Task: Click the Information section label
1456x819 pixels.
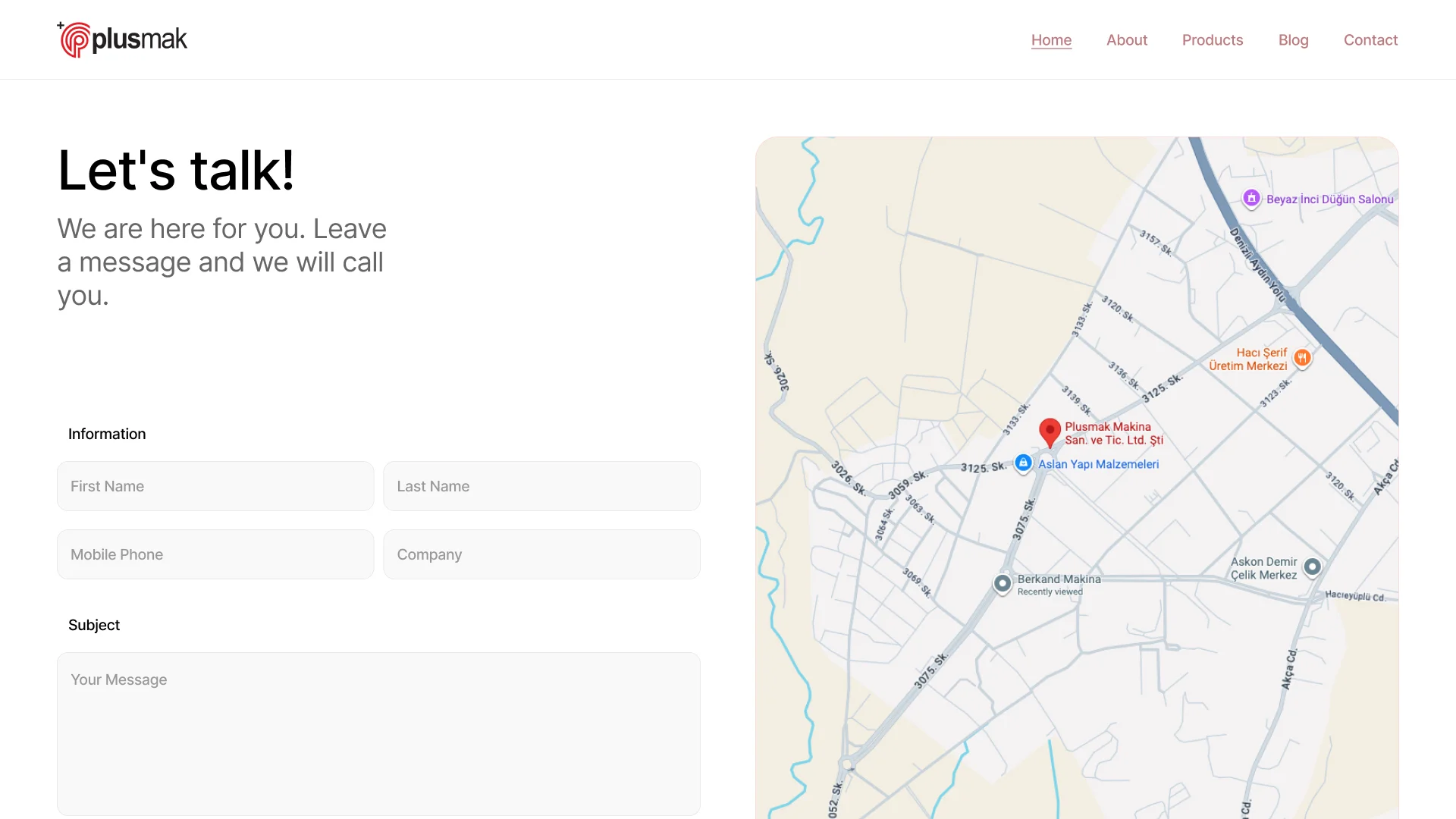Action: coord(107,434)
